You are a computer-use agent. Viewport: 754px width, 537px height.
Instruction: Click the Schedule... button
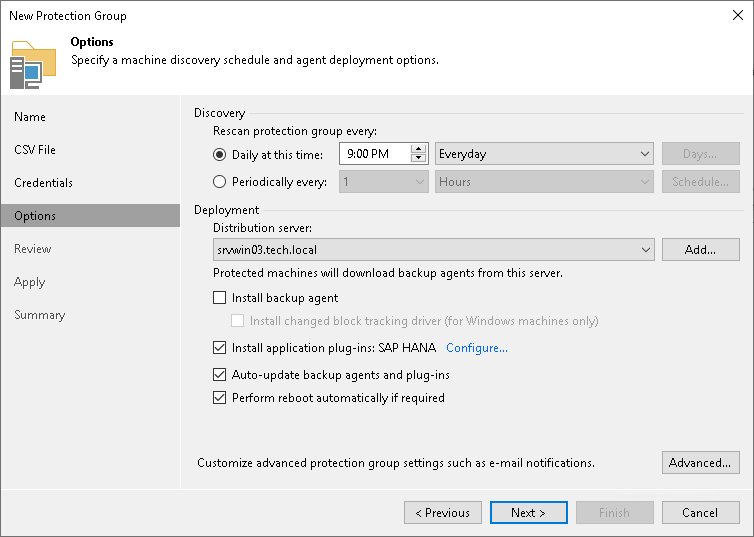coord(701,182)
